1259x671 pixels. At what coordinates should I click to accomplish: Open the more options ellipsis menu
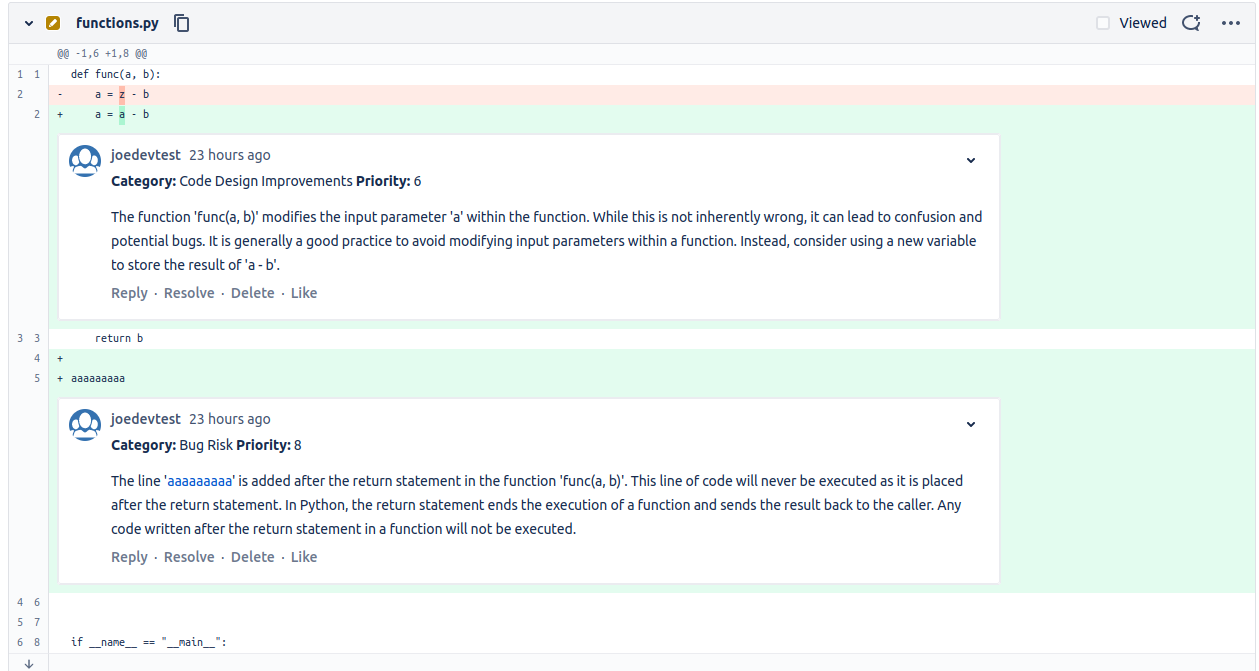point(1228,22)
